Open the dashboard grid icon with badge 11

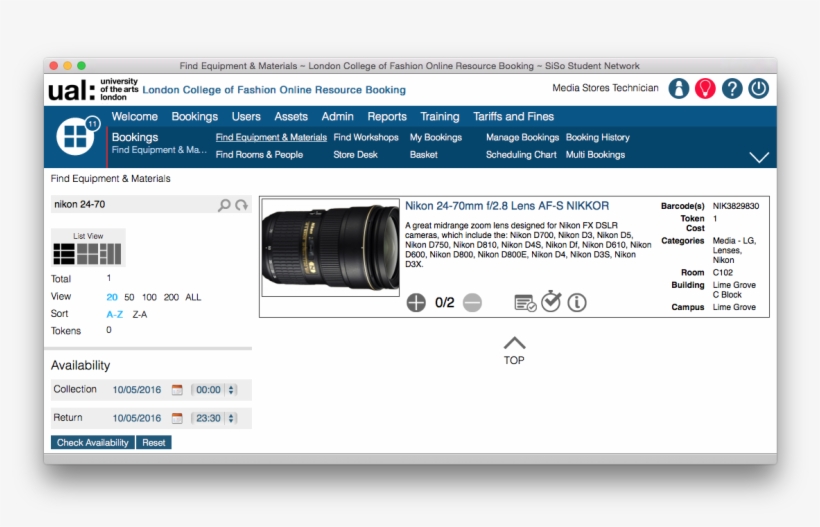(77, 135)
